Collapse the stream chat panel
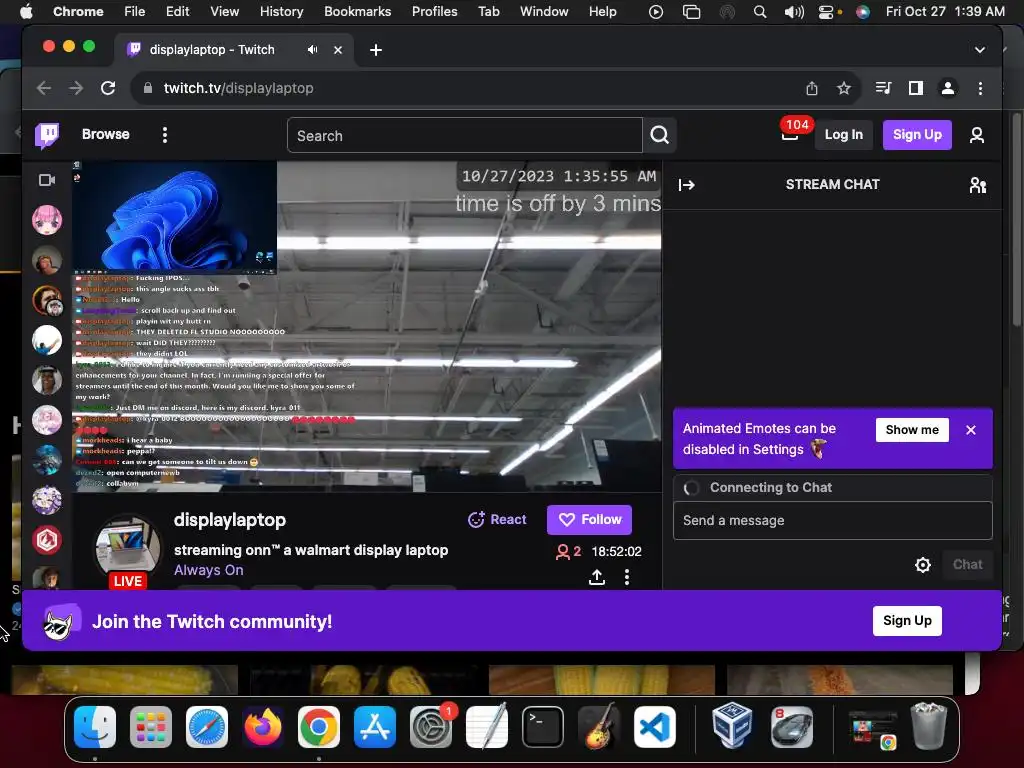1024x768 pixels. pyautogui.click(x=686, y=185)
